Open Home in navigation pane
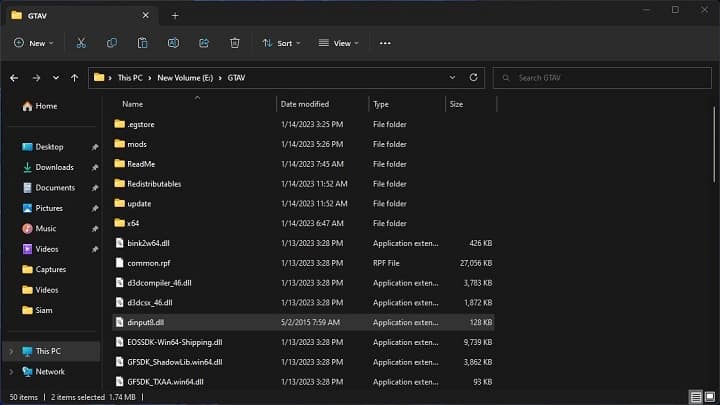This screenshot has width=720, height=405. point(40,106)
